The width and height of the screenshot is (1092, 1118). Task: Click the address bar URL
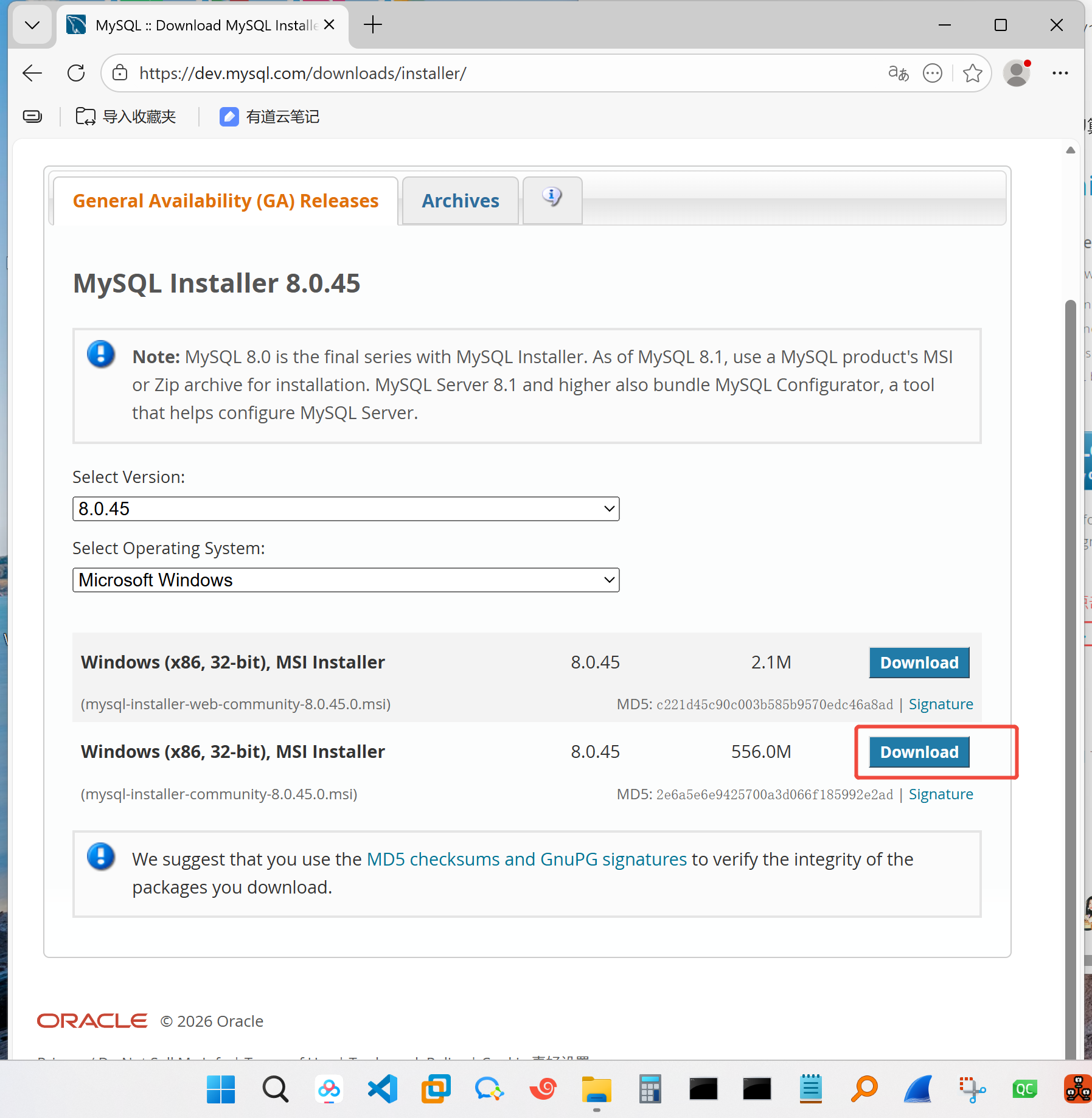302,73
